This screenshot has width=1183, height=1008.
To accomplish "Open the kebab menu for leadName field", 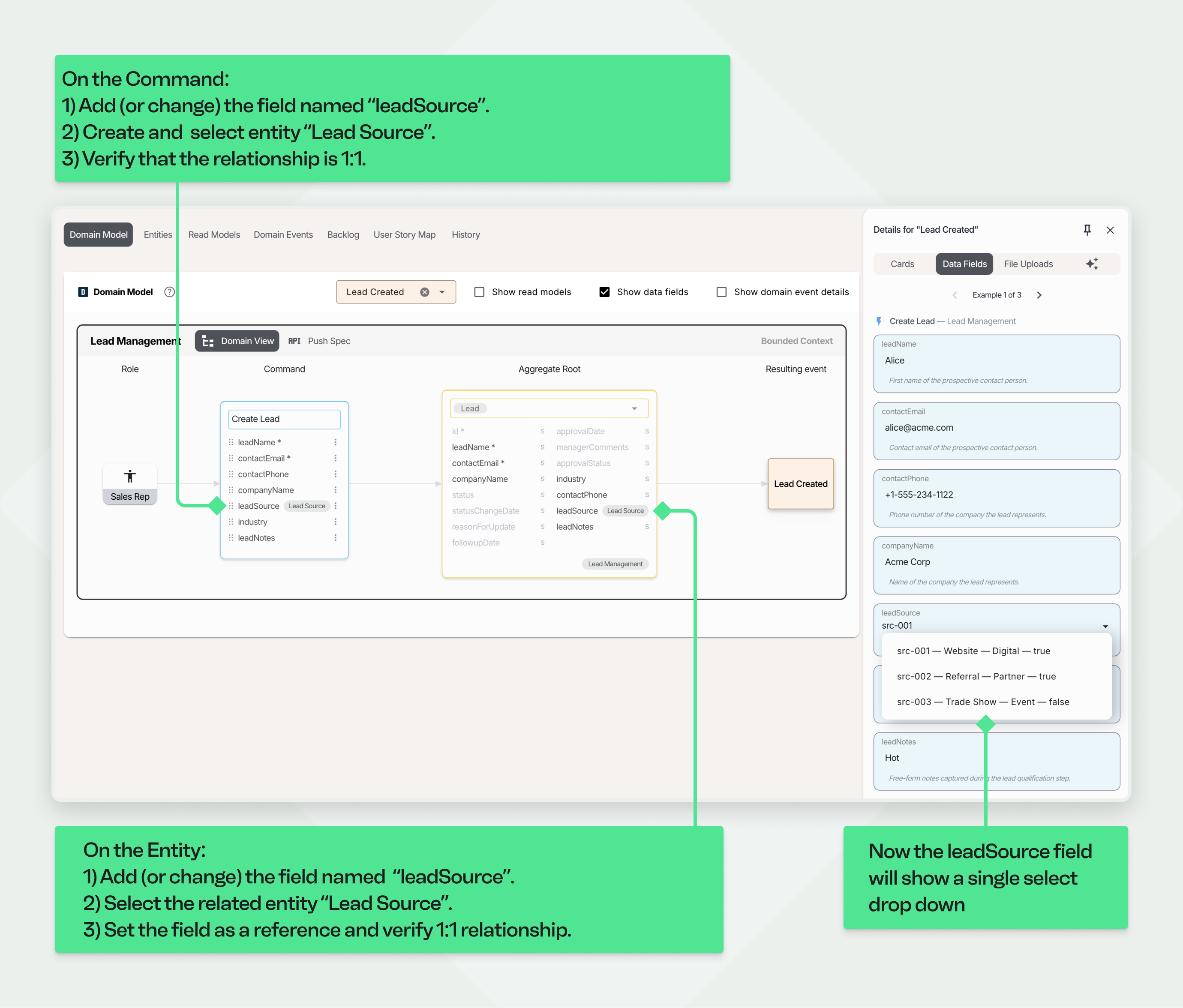I will coord(335,442).
